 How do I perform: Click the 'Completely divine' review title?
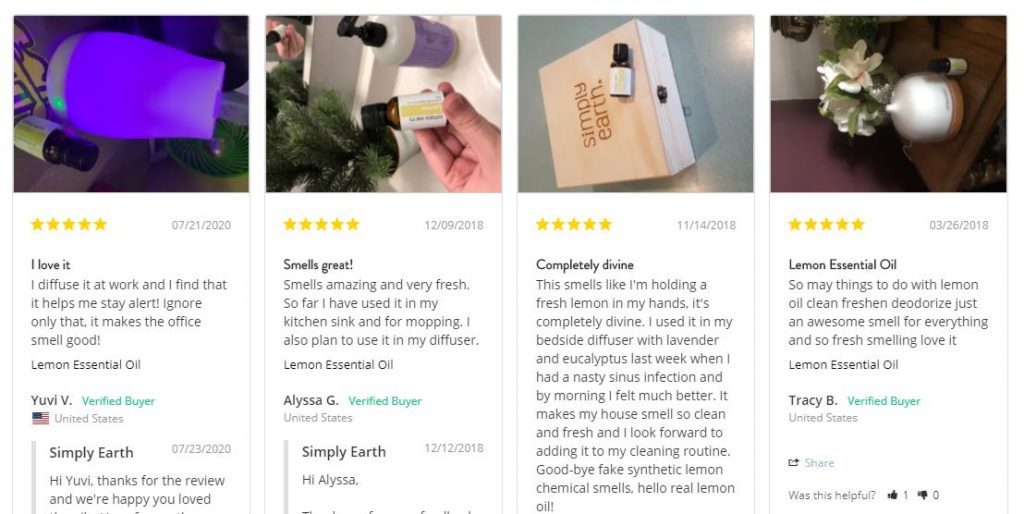(584, 265)
